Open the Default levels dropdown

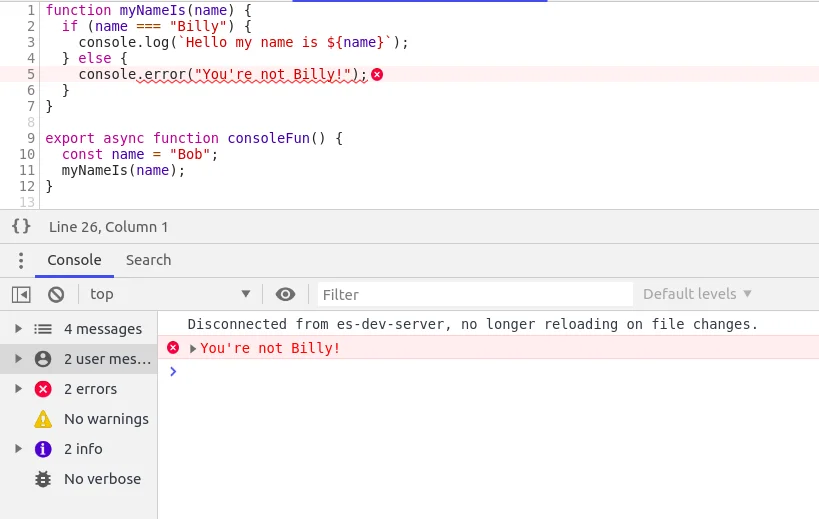pyautogui.click(x=697, y=294)
